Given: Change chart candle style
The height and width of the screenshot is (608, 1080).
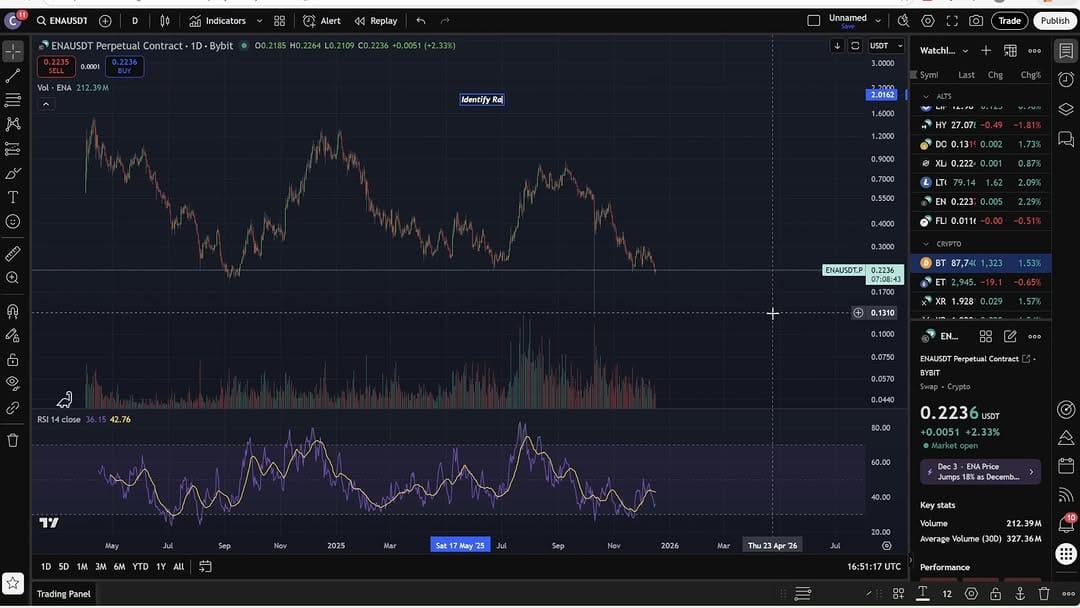Looking at the screenshot, I should pos(165,21).
